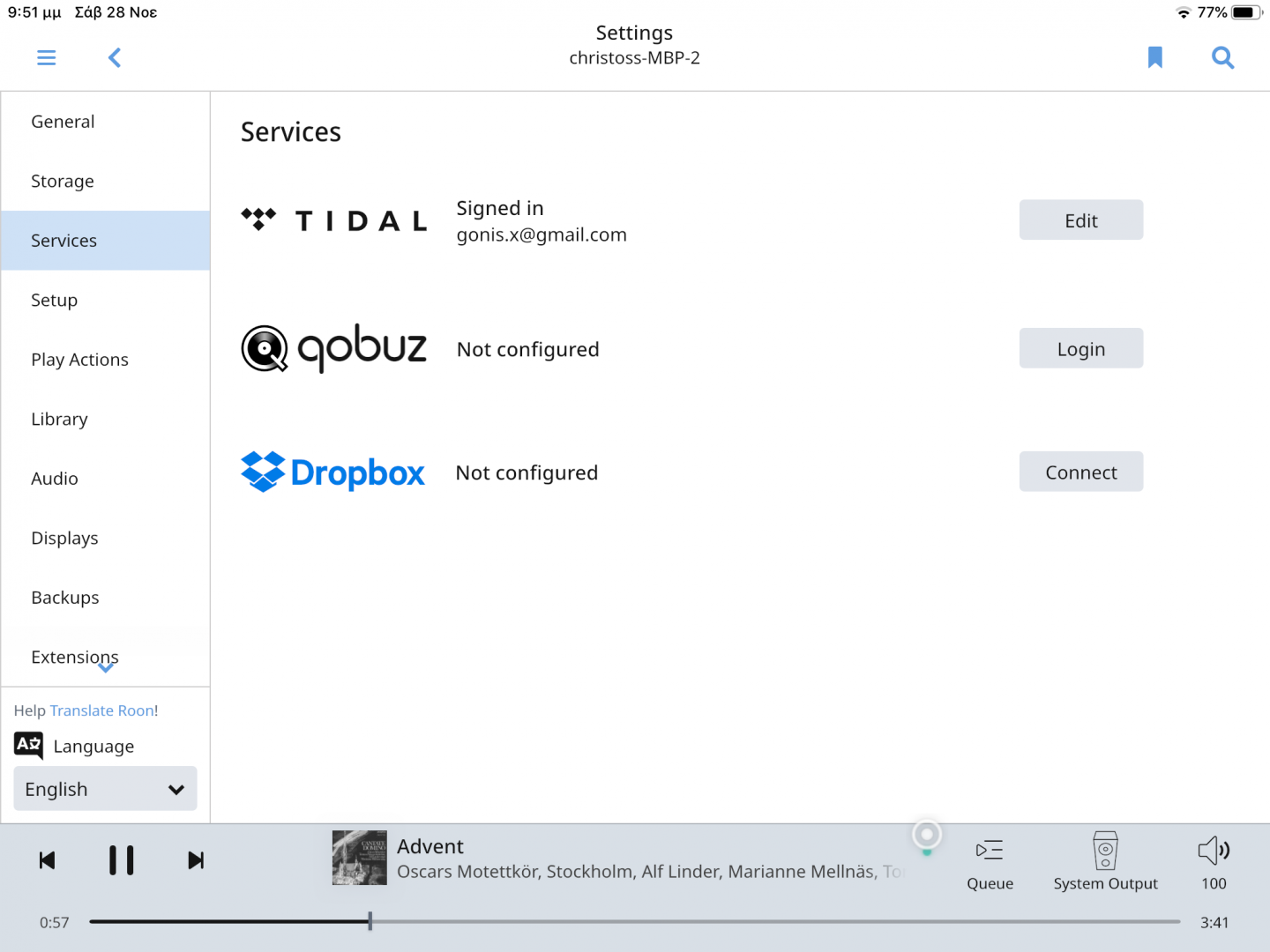Click the 3:41 track duration
The image size is (1270, 952).
point(1214,923)
